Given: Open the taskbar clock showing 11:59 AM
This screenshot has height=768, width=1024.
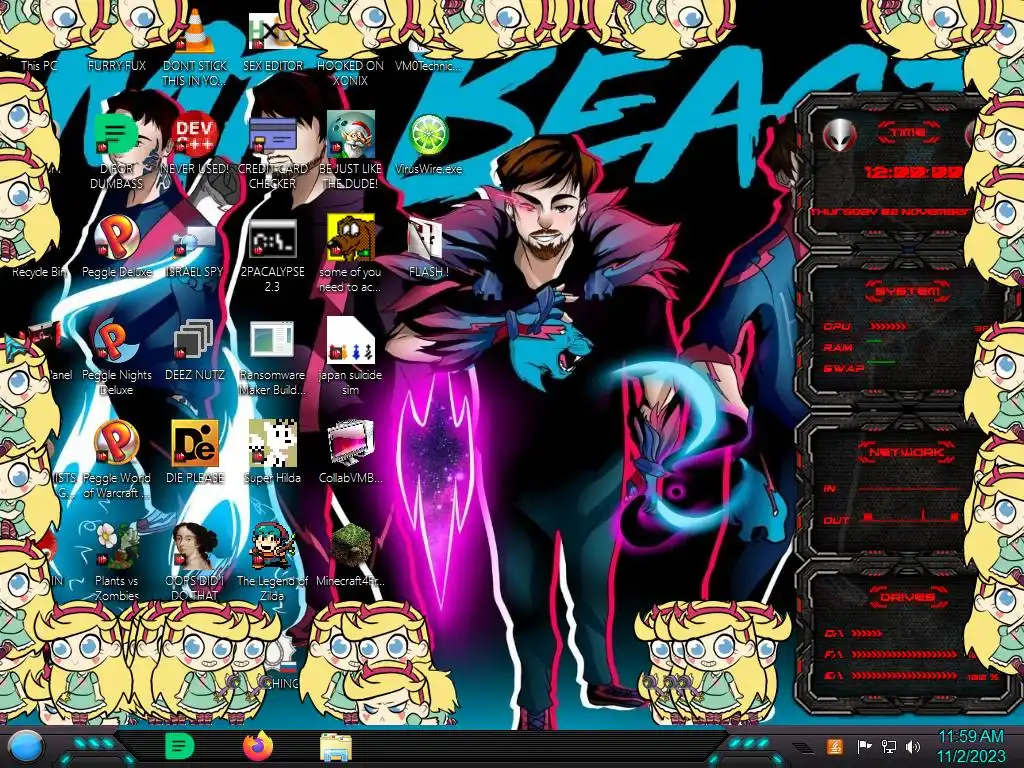Looking at the screenshot, I should coord(970,746).
